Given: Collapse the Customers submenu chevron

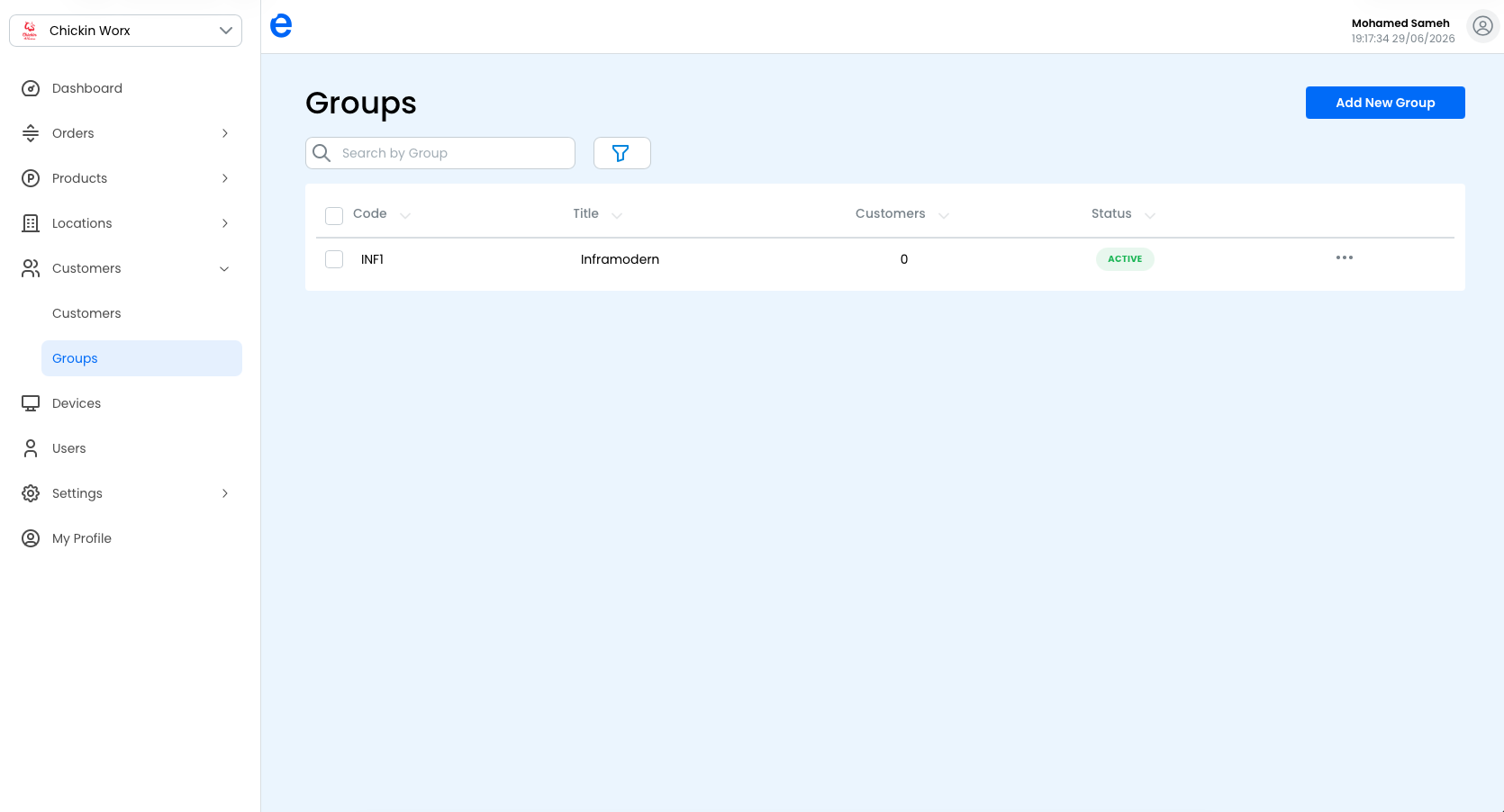Looking at the screenshot, I should pos(224,268).
